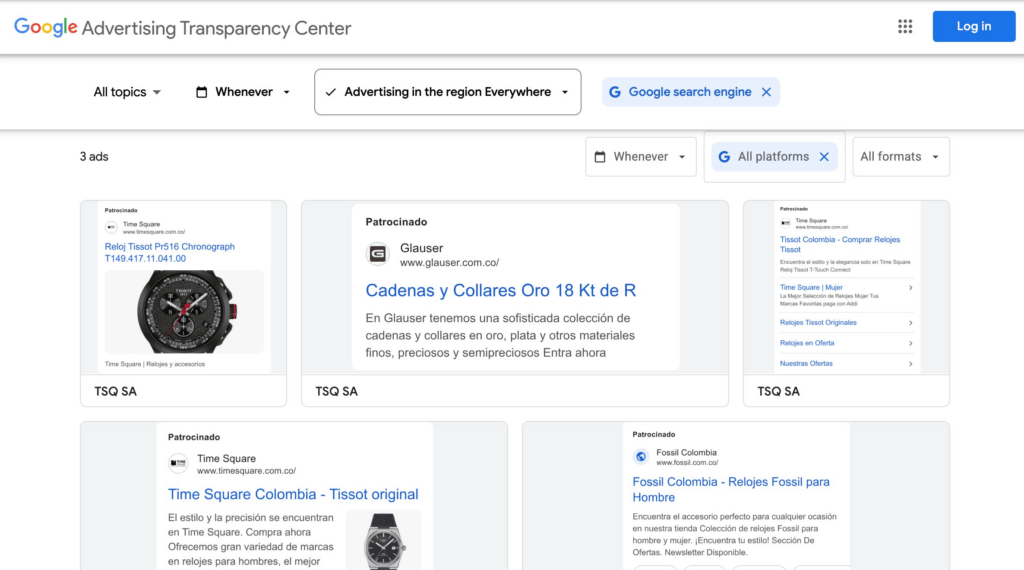Open the Google apps grid icon

[905, 27]
